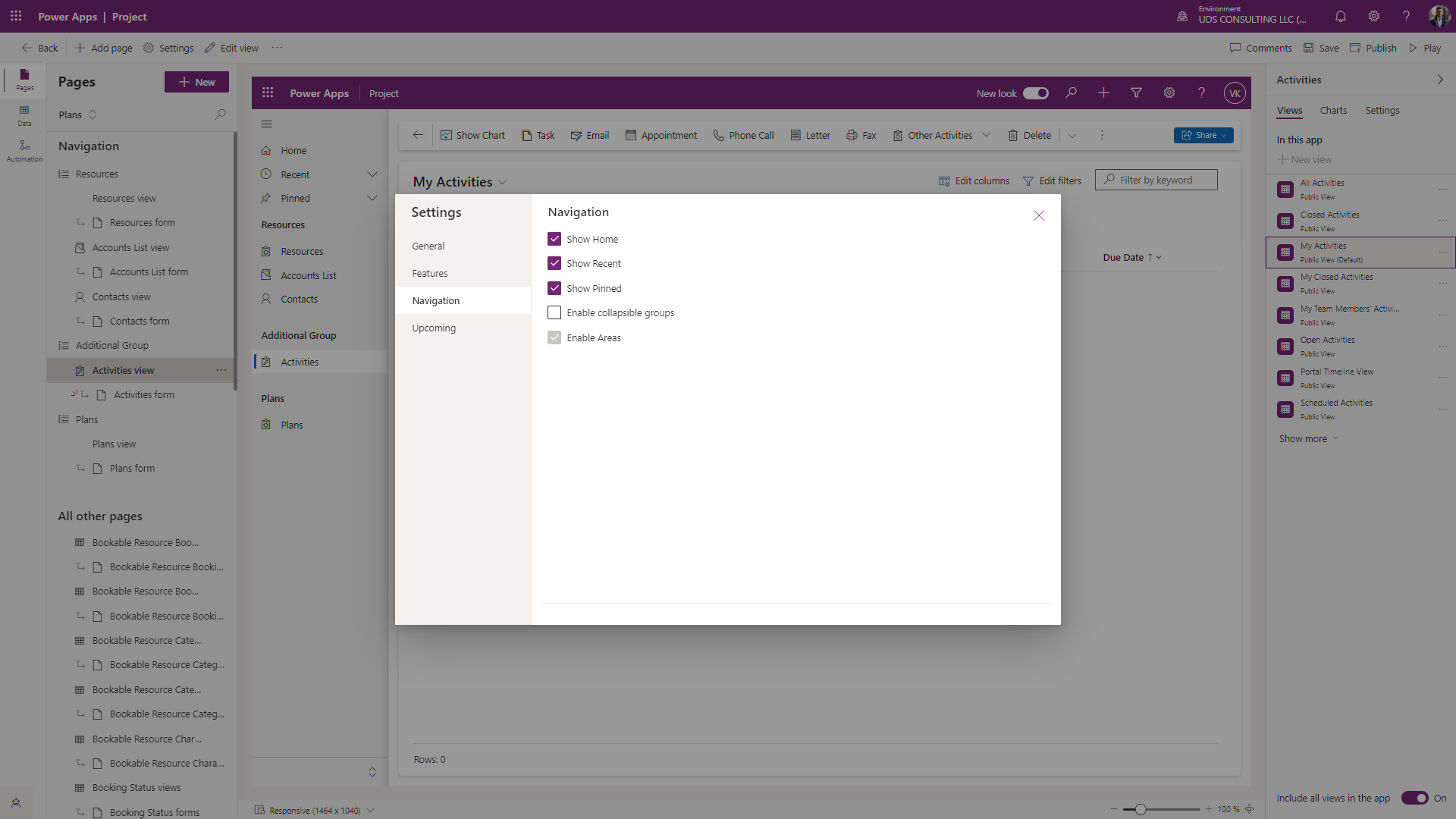1456x819 pixels.
Task: Select the Data icon in left rail
Action: coord(24,115)
